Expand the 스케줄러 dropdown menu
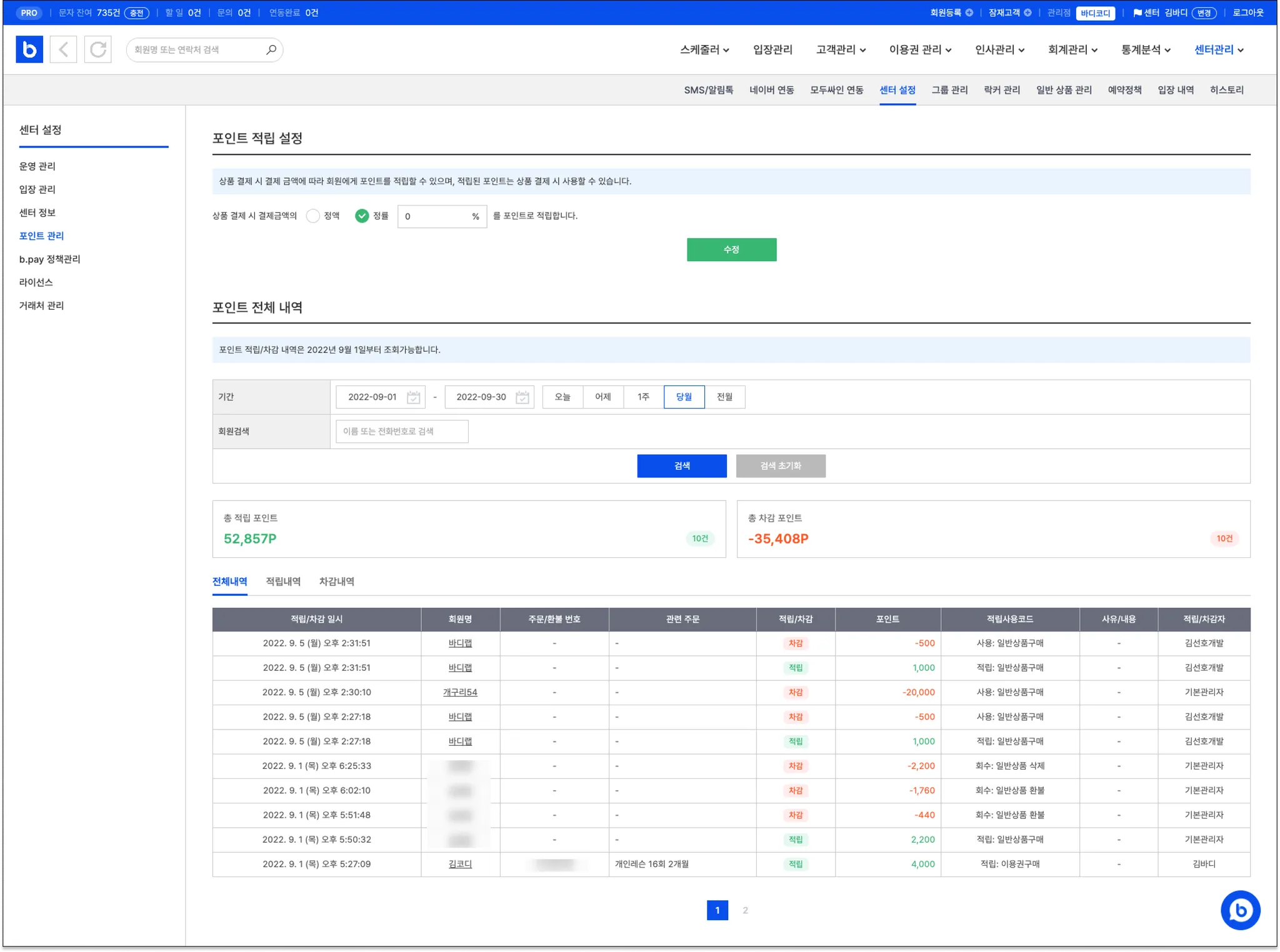Image resolution: width=1280 pixels, height=952 pixels. [x=704, y=50]
